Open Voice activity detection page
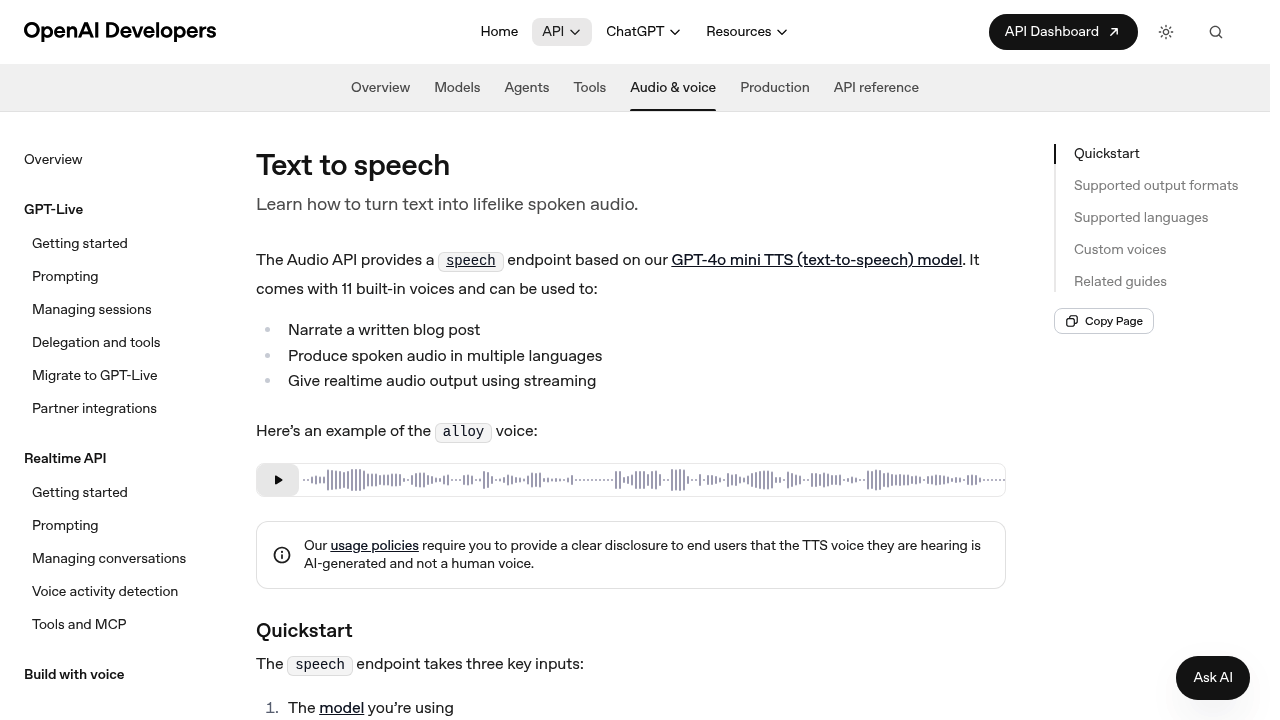Screen dimensions: 1280x720 [x=105, y=592]
